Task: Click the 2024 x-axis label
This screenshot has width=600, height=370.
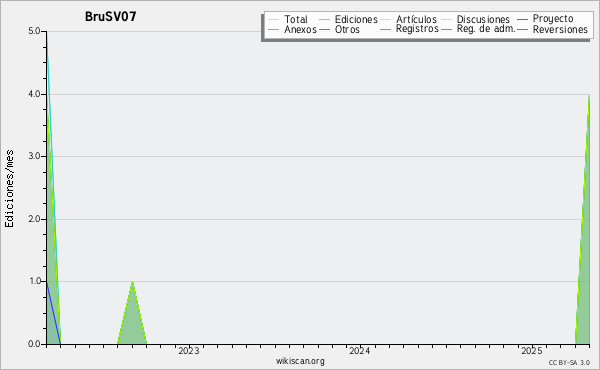Action: [x=359, y=351]
